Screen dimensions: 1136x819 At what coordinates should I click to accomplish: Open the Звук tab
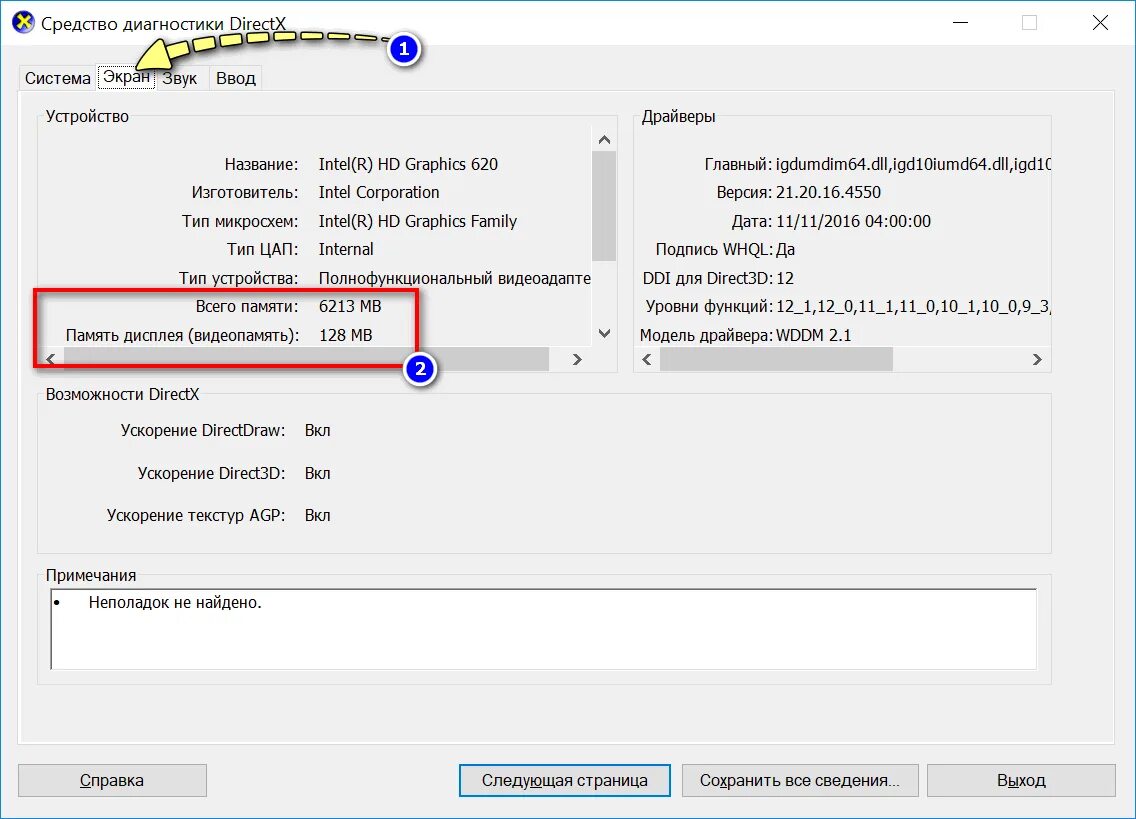coord(180,78)
